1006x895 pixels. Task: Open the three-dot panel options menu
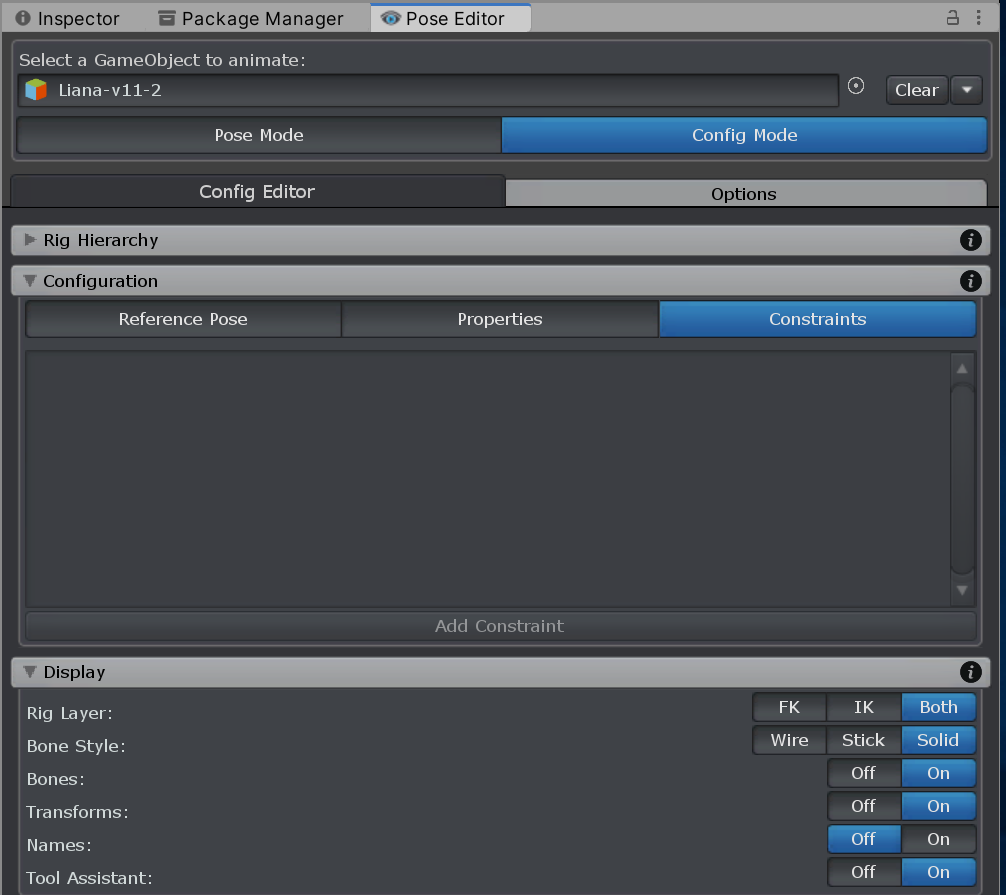978,18
